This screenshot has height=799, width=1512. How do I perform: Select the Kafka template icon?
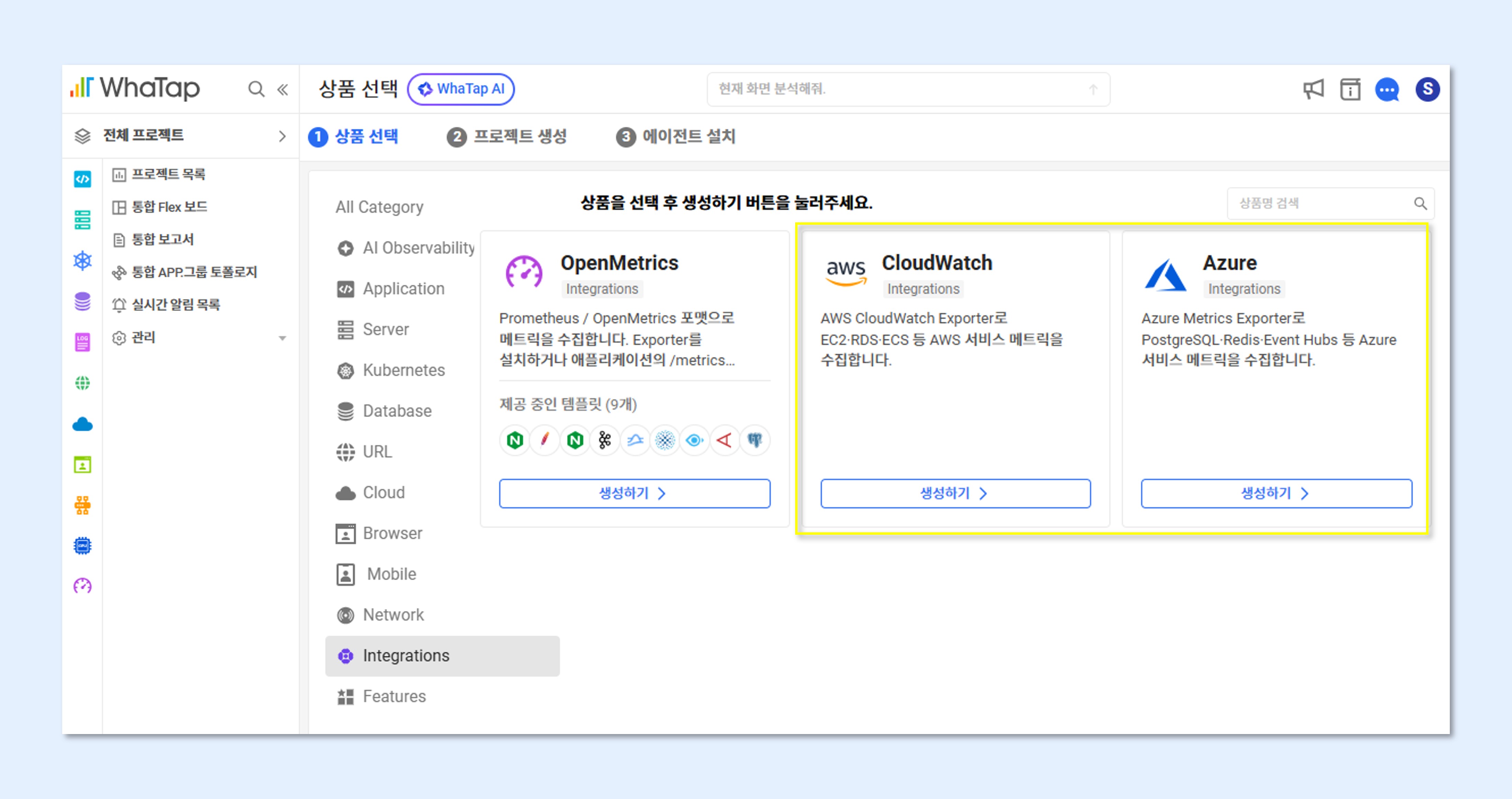point(604,440)
